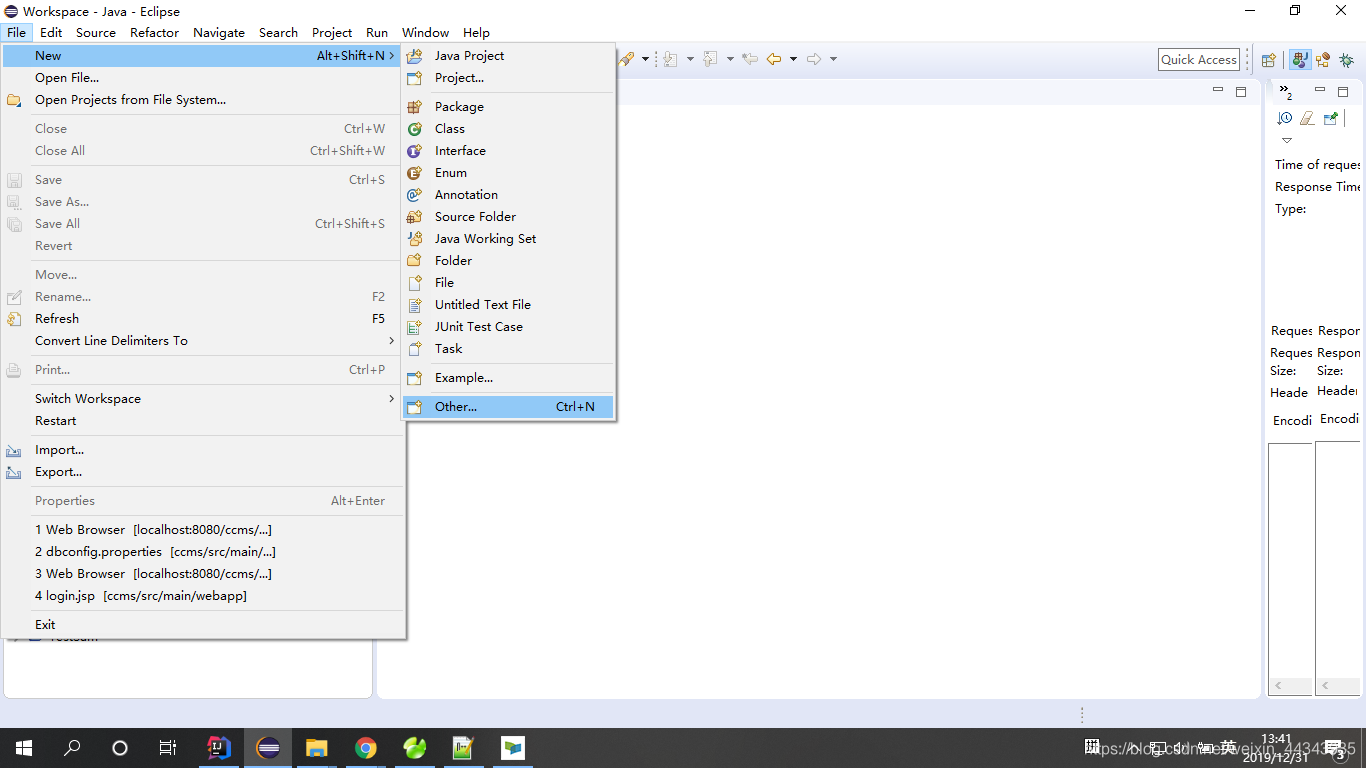Click the Last Edit Location toolbar icon
The width and height of the screenshot is (1366, 768).
751,59
